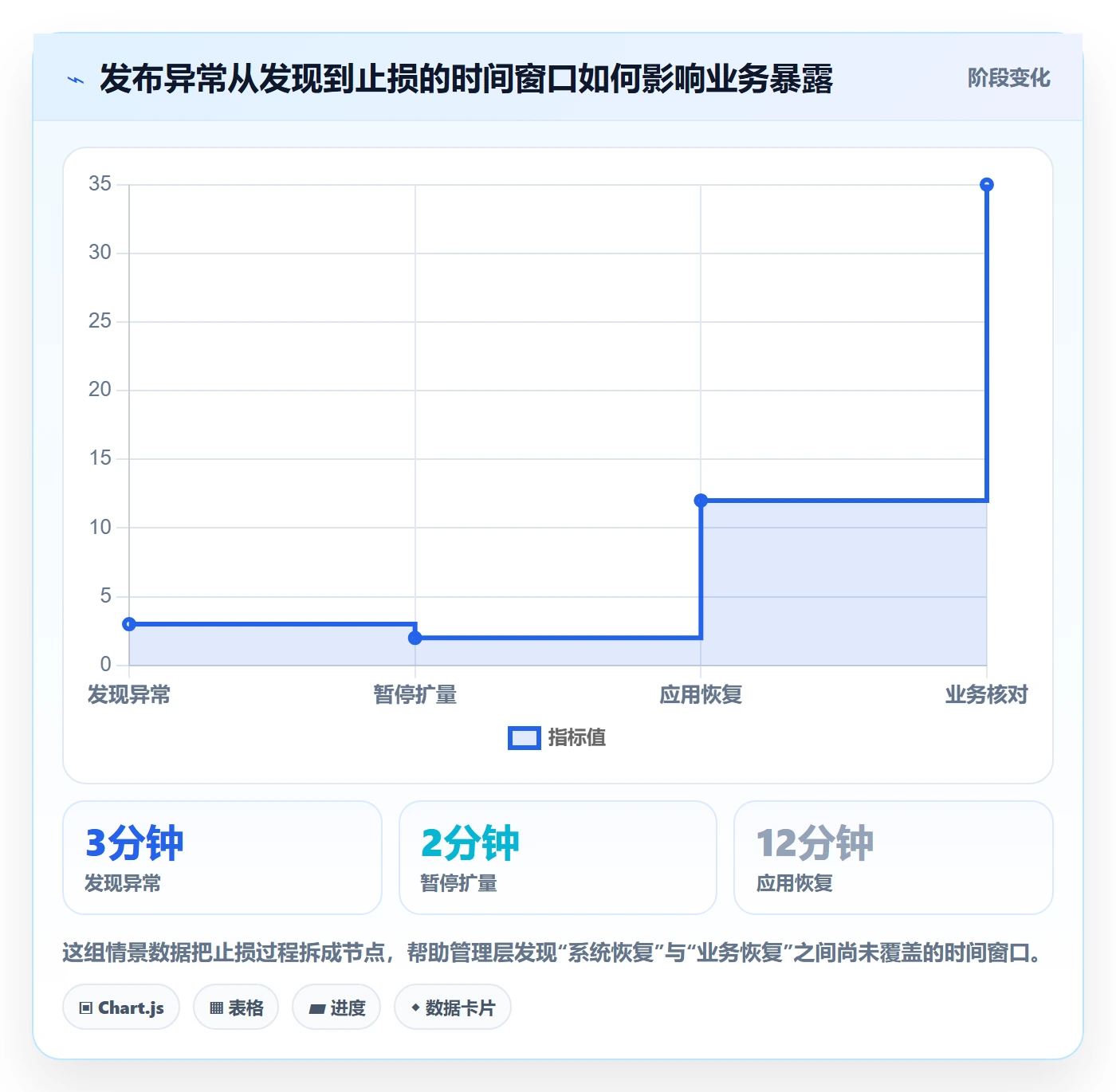1116x1092 pixels.
Task: Click the Chart.js tag chip
Action: click(121, 1008)
